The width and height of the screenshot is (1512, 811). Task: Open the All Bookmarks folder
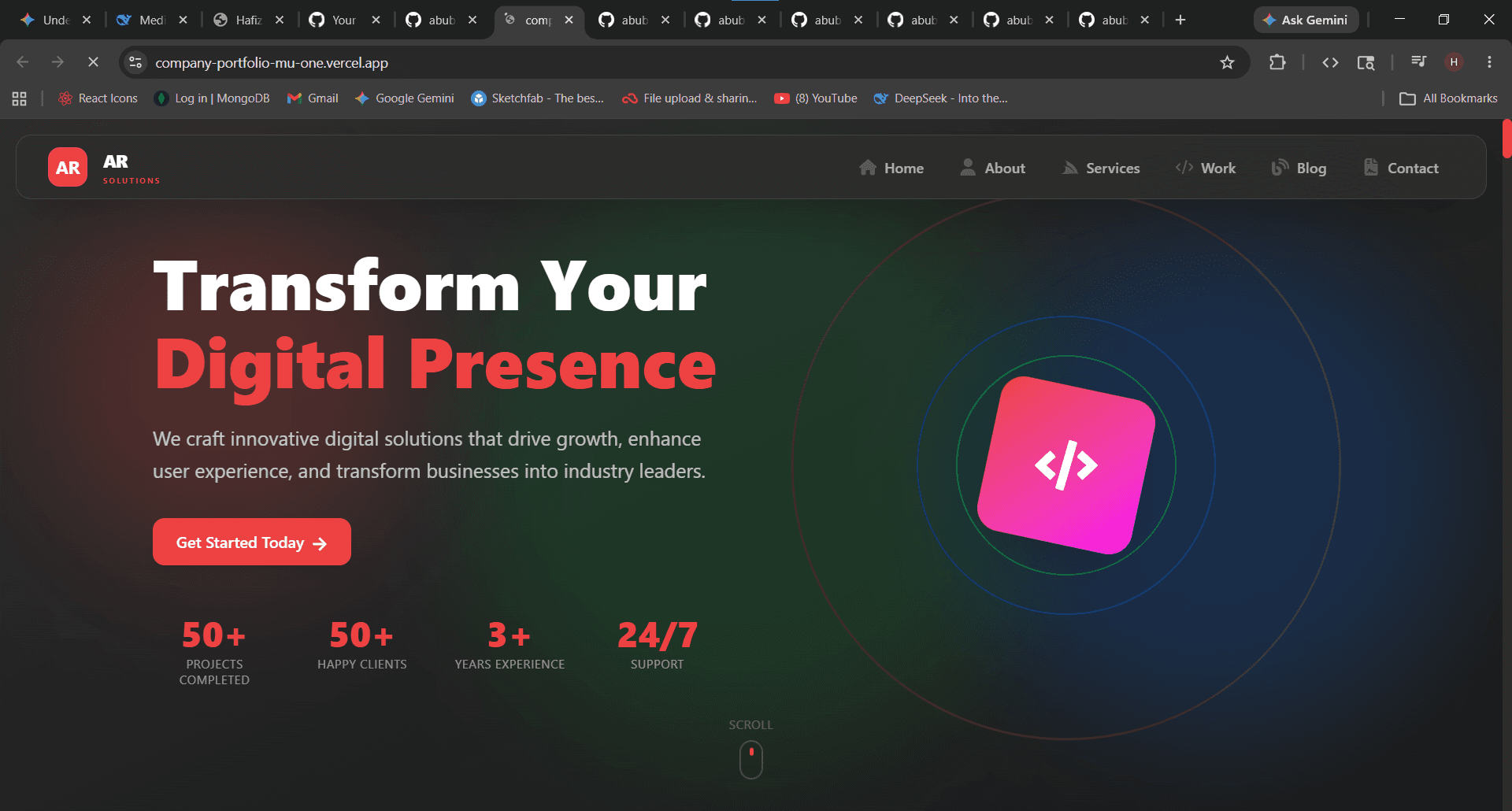(1448, 98)
